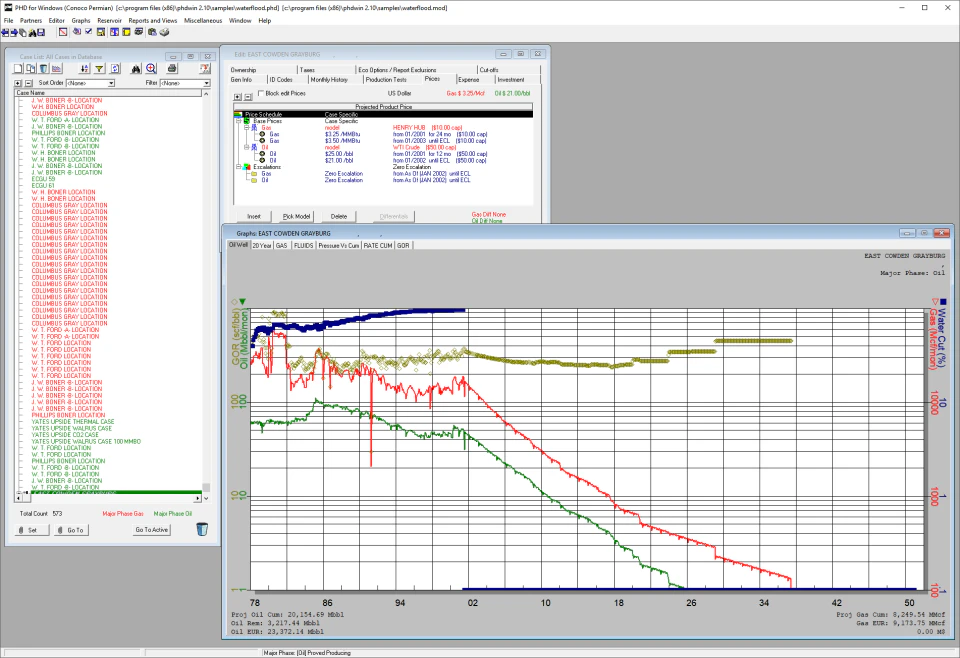This screenshot has height=658, width=960.
Task: Click the Refresh icon in Case List toolbar
Action: pos(115,68)
